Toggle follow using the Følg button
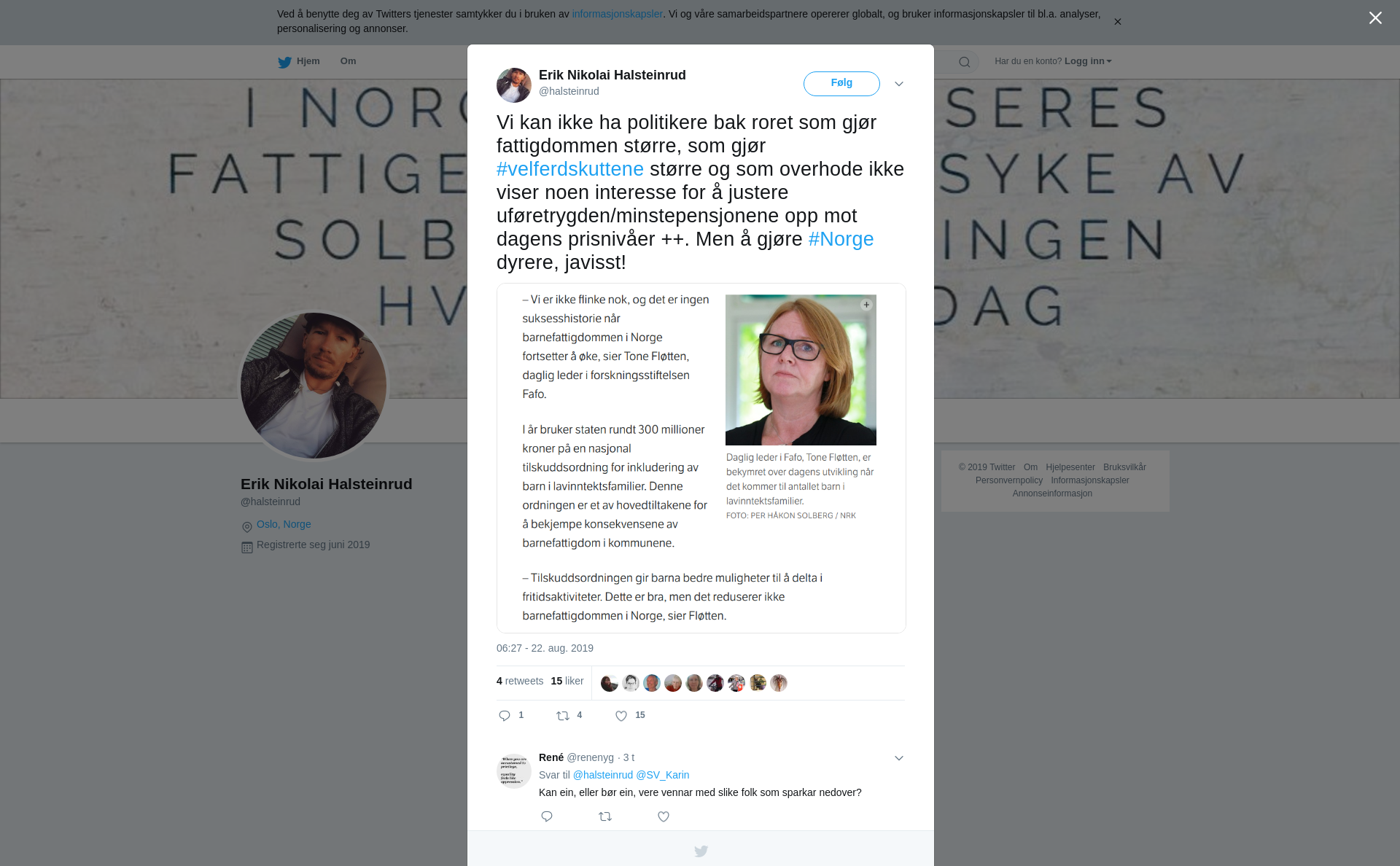 [x=841, y=83]
